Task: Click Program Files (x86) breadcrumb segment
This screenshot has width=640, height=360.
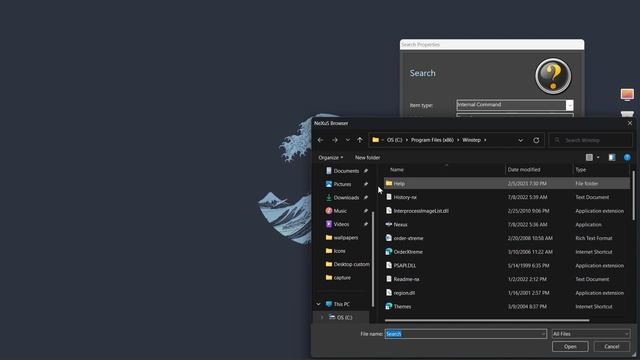Action: (432, 140)
